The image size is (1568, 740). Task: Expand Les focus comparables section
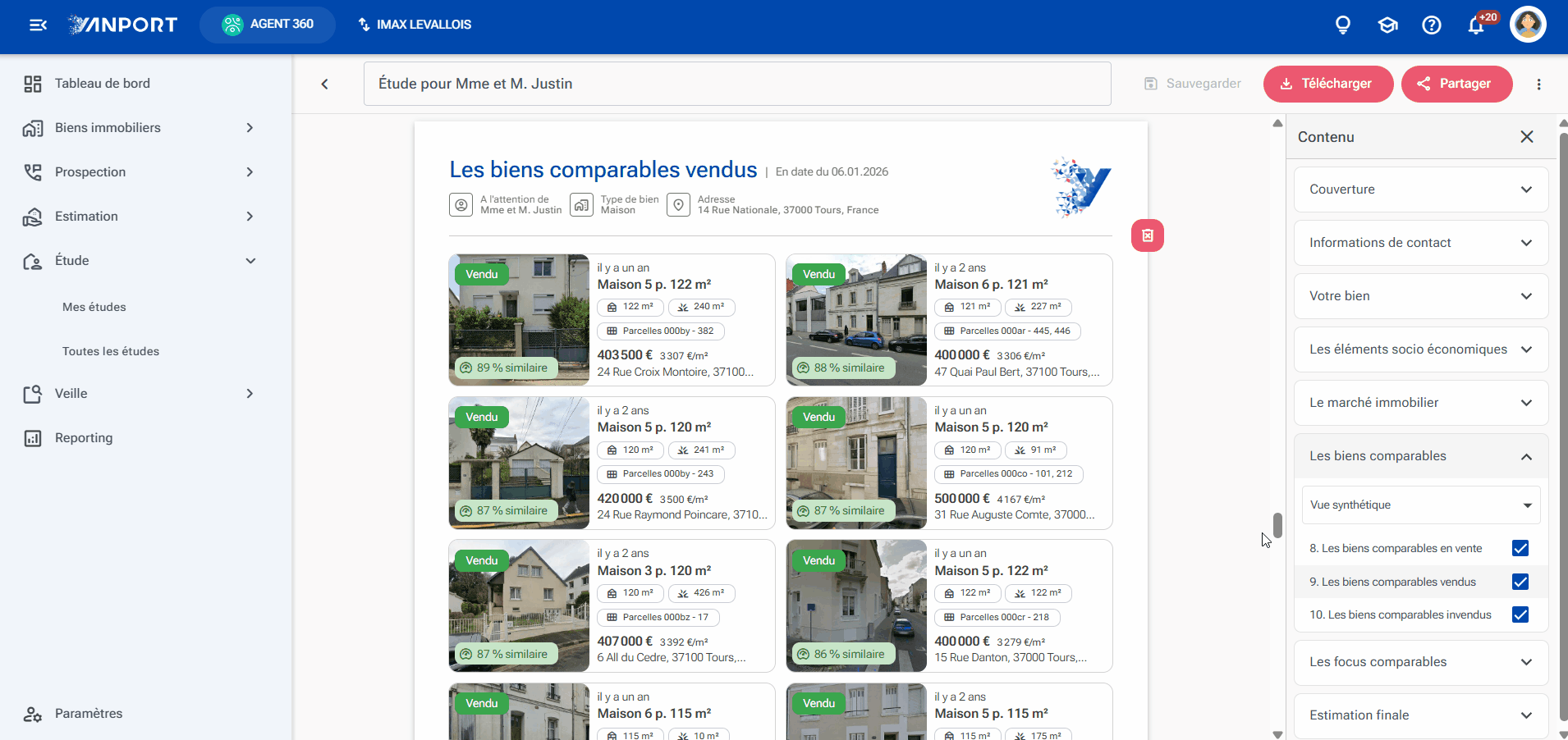click(1421, 662)
